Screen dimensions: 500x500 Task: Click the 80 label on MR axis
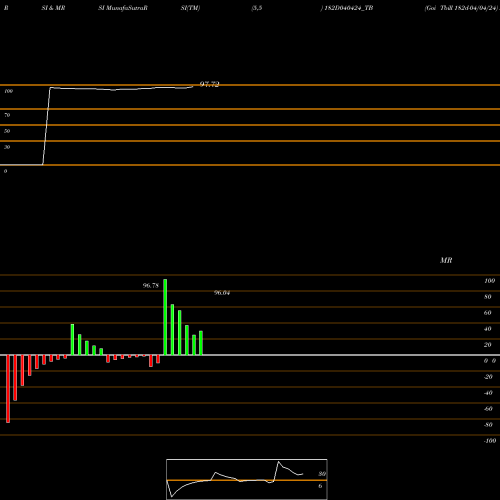[x=488, y=297]
